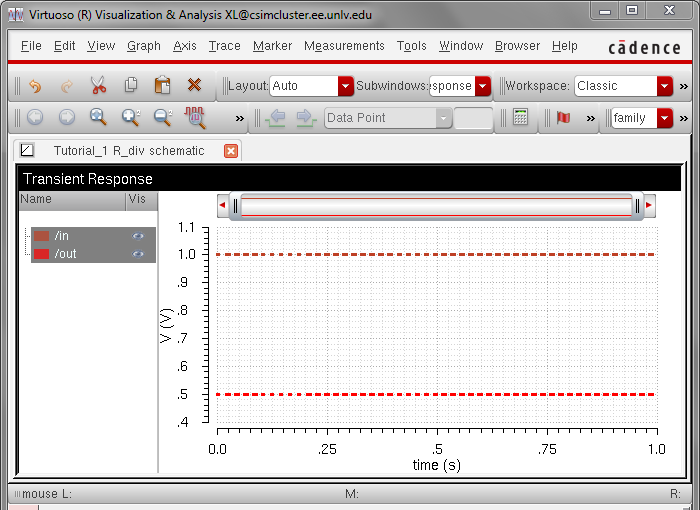The height and width of the screenshot is (510, 700).
Task: Click the paste clipboard icon
Action: [x=162, y=86]
